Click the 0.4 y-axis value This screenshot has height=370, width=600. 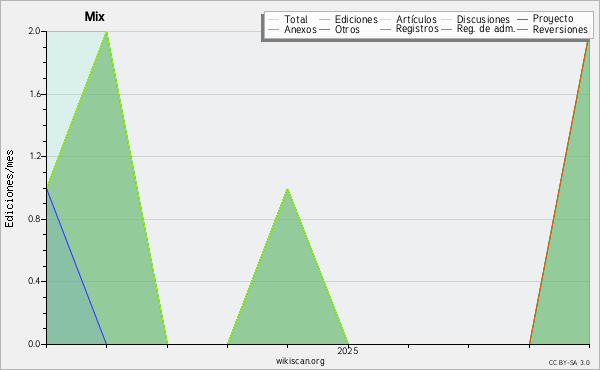tap(34, 281)
